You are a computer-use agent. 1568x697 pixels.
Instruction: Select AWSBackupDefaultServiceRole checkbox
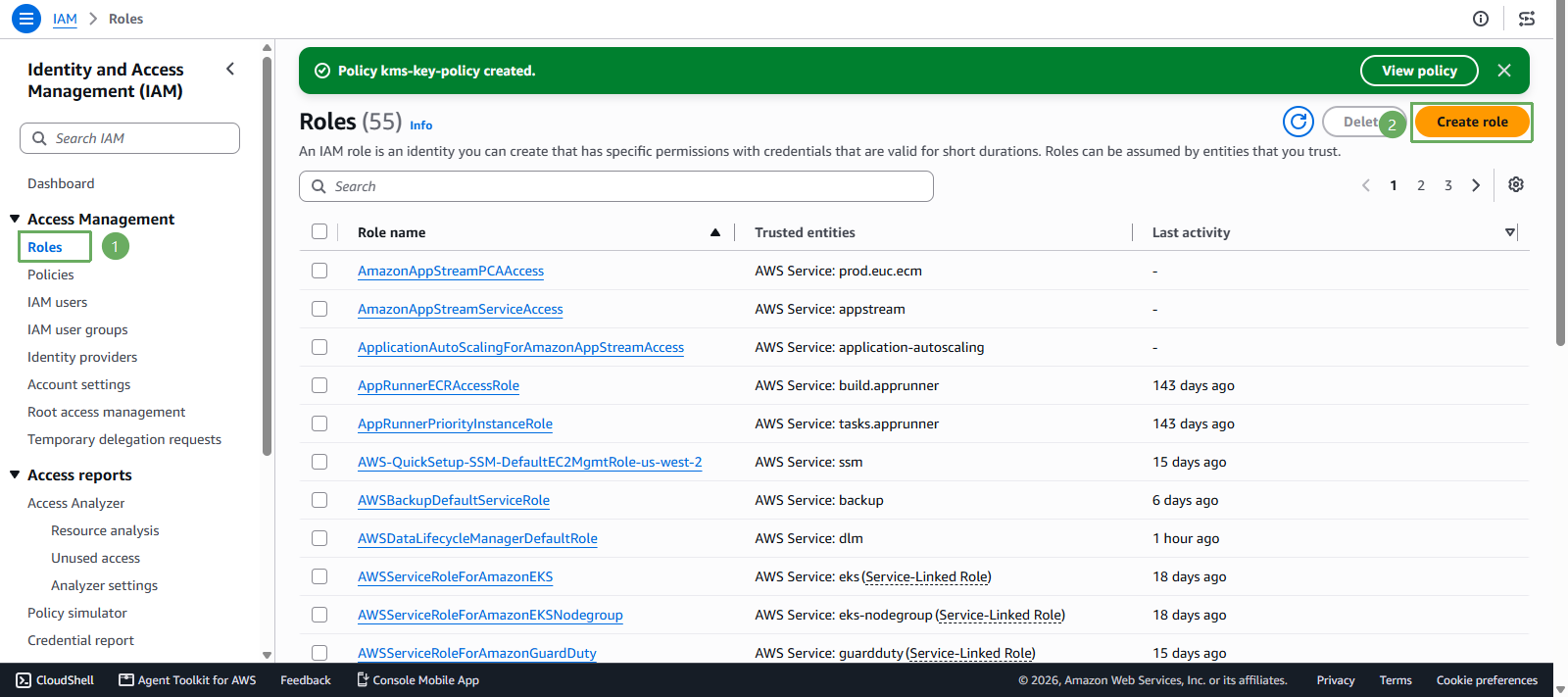point(319,500)
